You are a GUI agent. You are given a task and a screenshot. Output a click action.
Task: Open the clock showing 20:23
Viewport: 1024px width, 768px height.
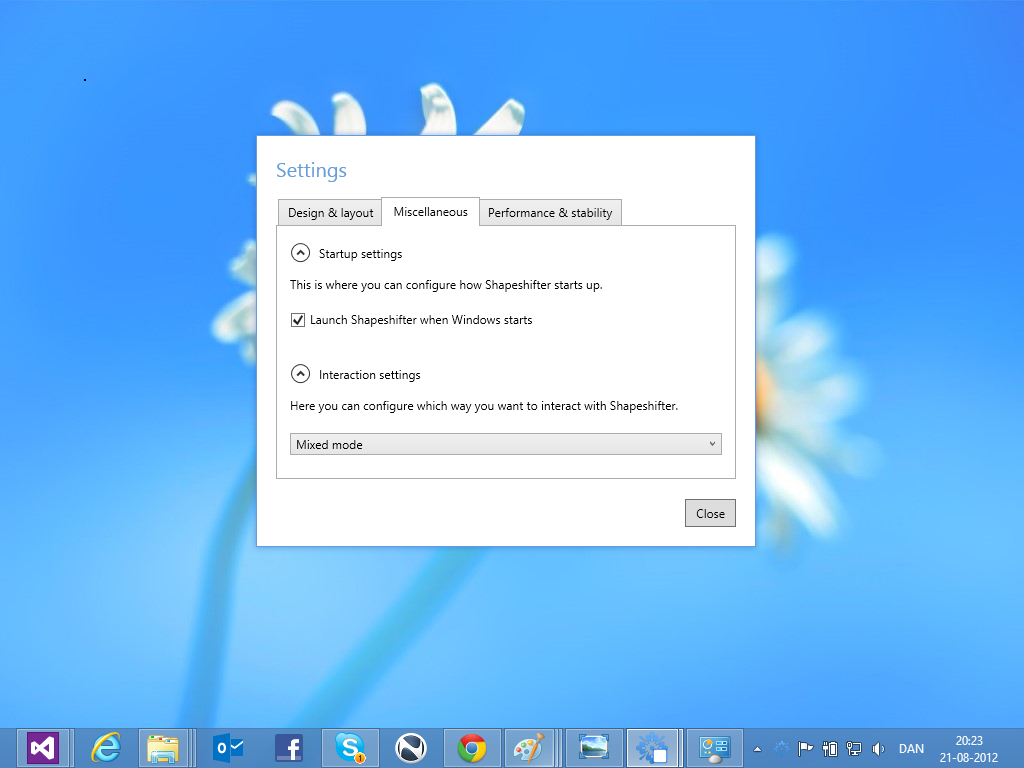969,749
